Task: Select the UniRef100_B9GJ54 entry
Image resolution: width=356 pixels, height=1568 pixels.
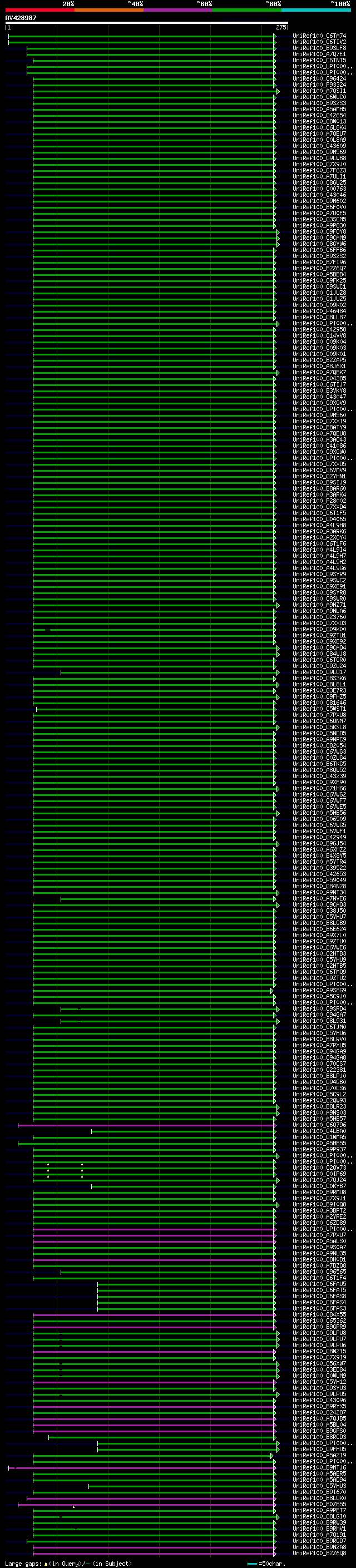Action: (x=319, y=843)
